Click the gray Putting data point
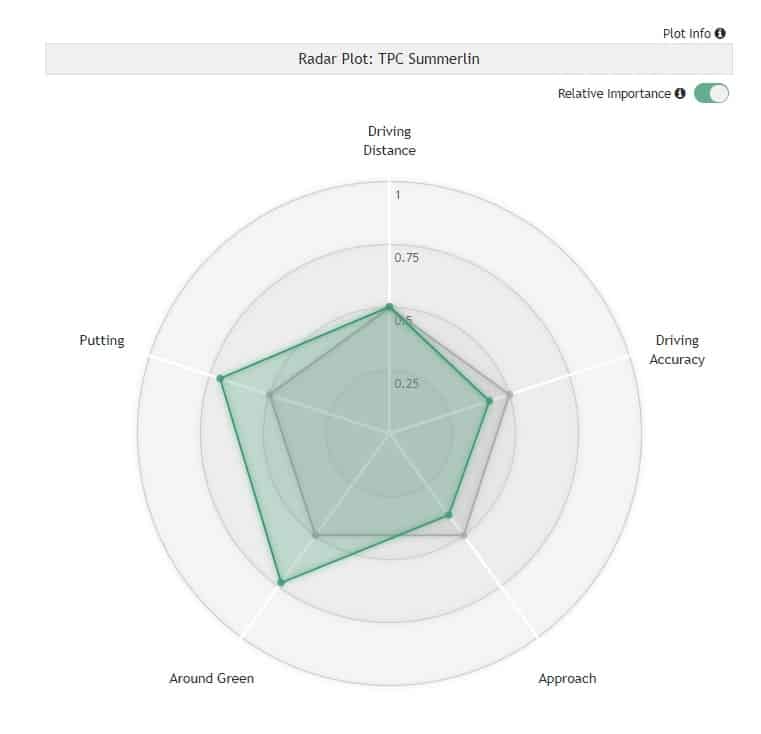The image size is (761, 734). 270,394
